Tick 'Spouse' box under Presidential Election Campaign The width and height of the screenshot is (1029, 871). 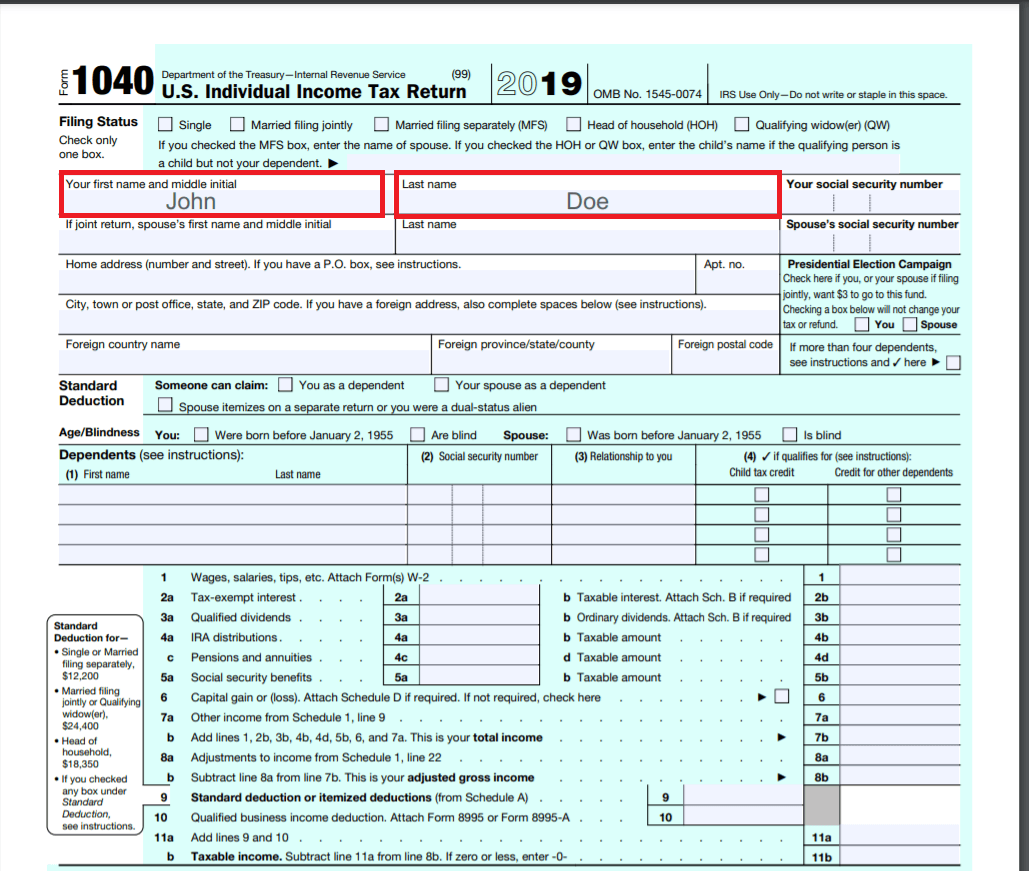909,325
